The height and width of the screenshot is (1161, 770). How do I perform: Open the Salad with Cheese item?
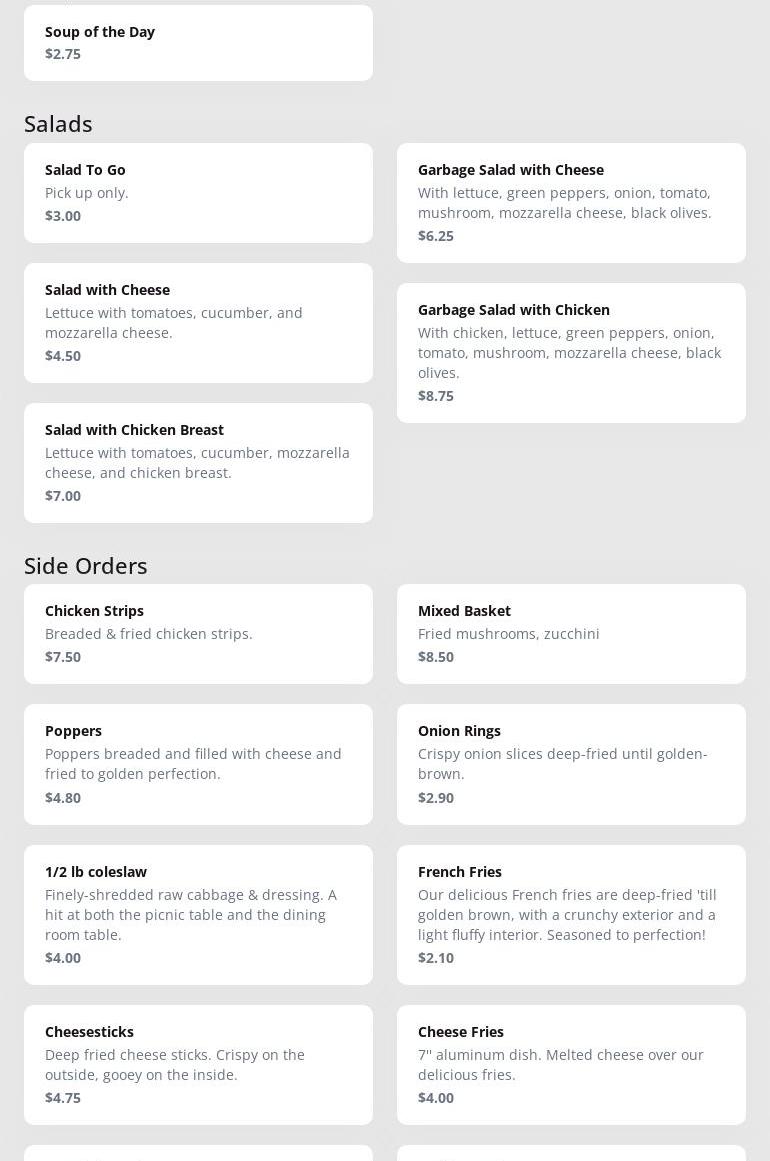[198, 323]
